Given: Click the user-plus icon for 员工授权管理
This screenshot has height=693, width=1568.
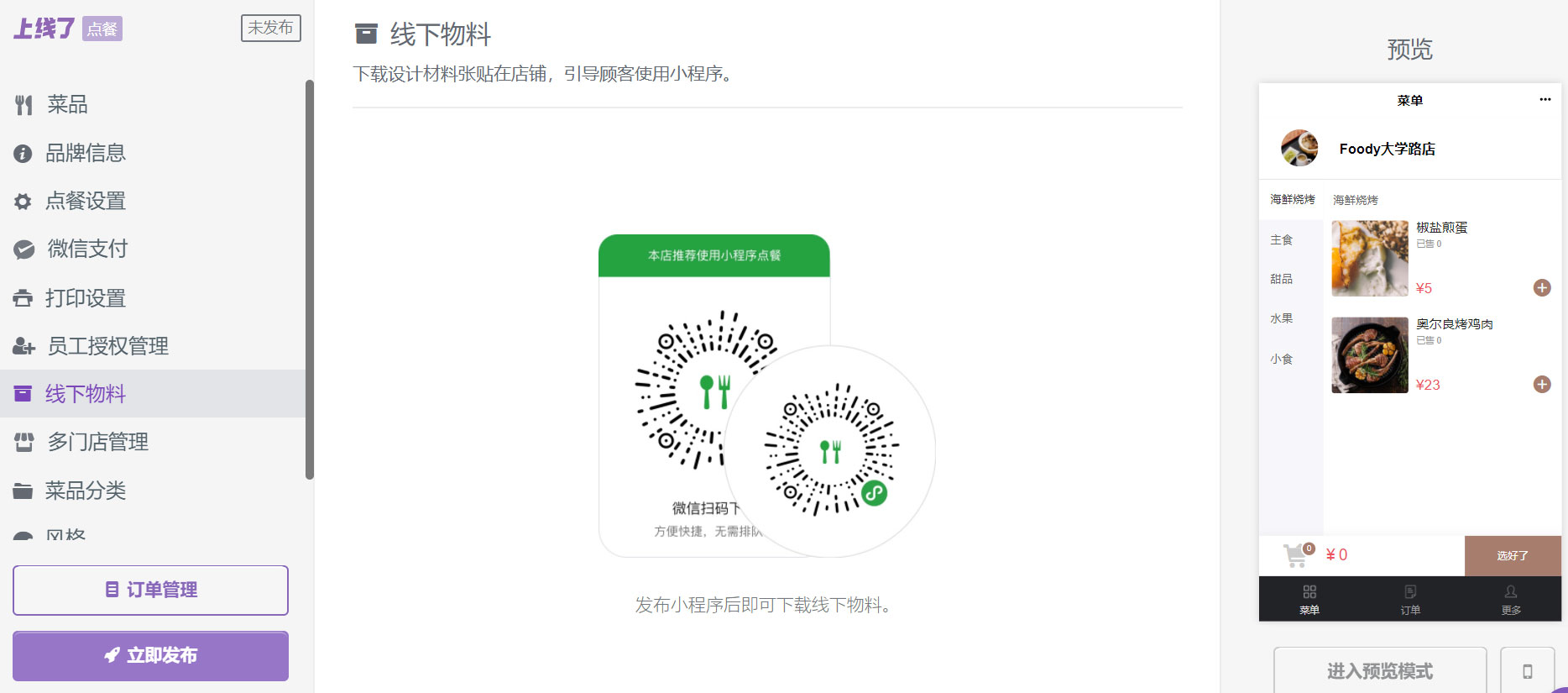Looking at the screenshot, I should pyautogui.click(x=24, y=346).
